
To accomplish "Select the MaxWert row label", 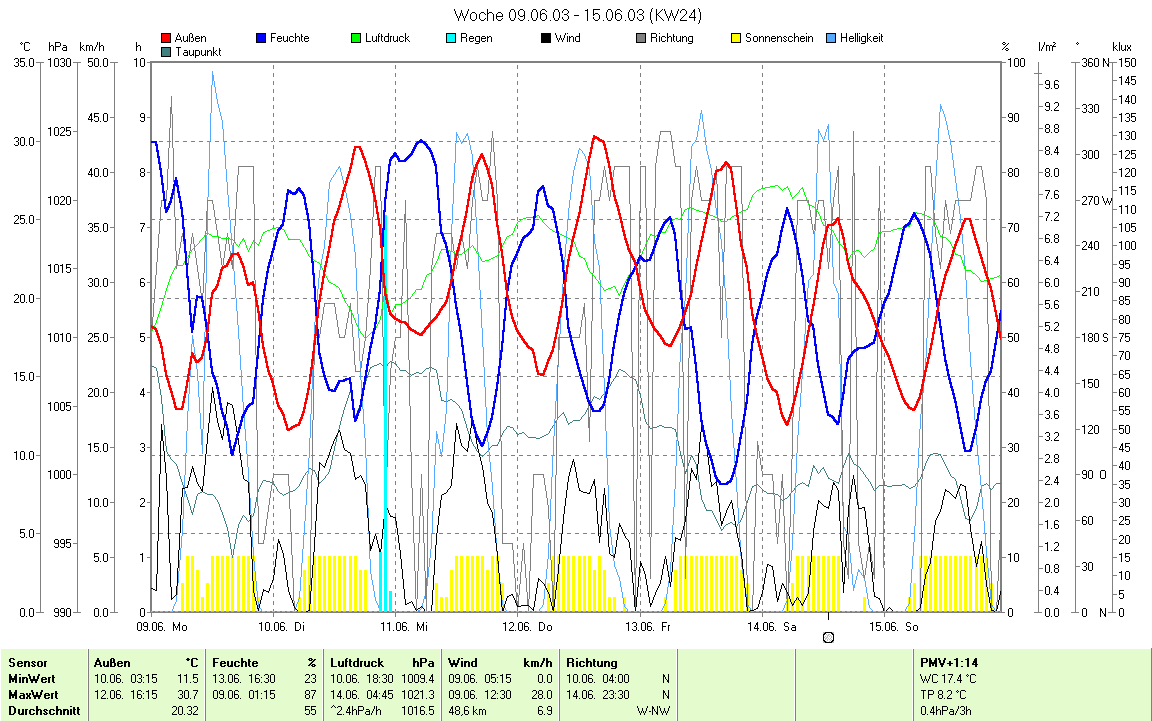I will (x=34, y=694).
